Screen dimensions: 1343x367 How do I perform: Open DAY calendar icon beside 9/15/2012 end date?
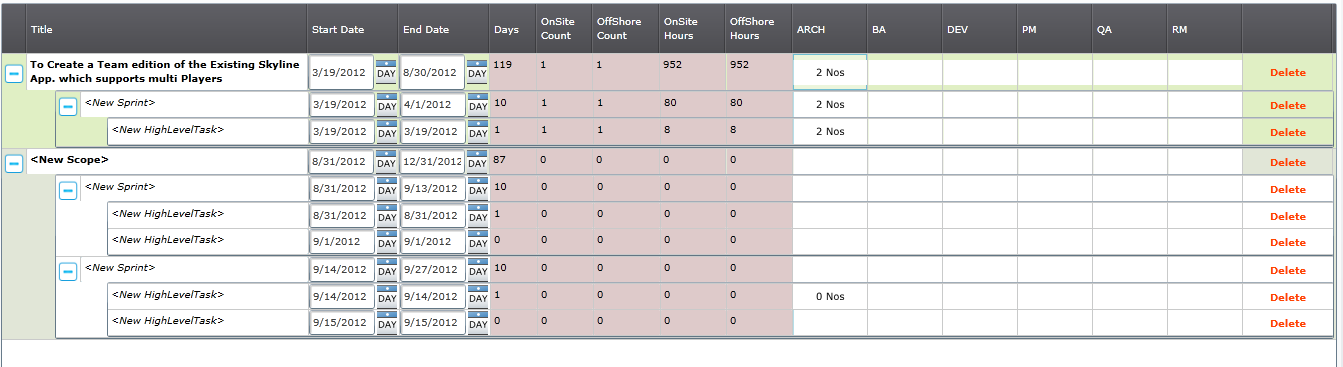pos(477,323)
